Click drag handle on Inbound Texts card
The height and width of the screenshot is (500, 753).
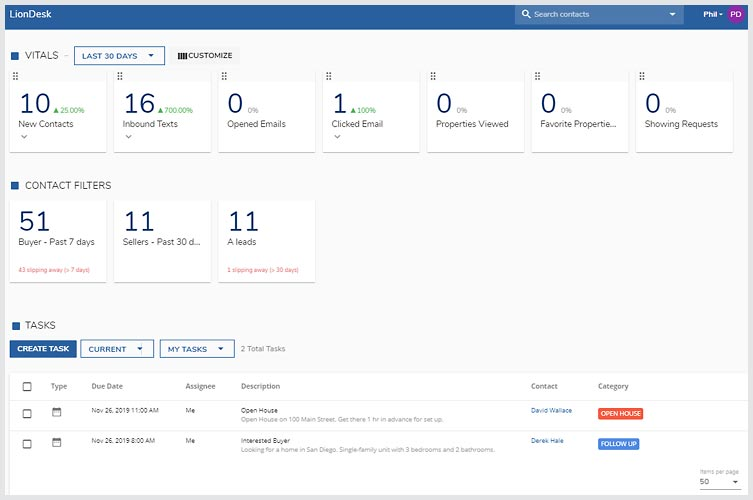[119, 76]
